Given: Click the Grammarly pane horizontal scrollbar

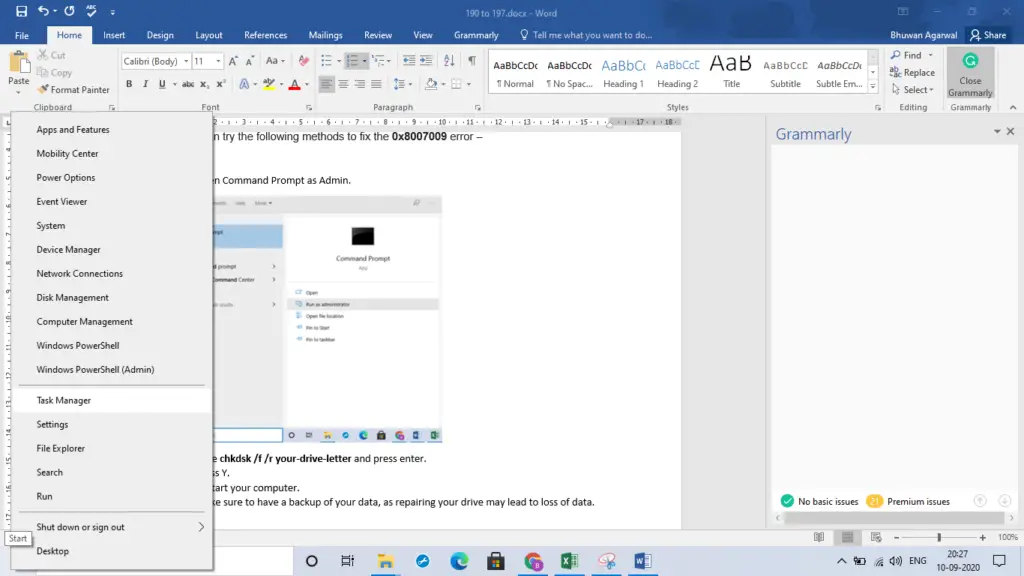Looking at the screenshot, I should [894, 518].
